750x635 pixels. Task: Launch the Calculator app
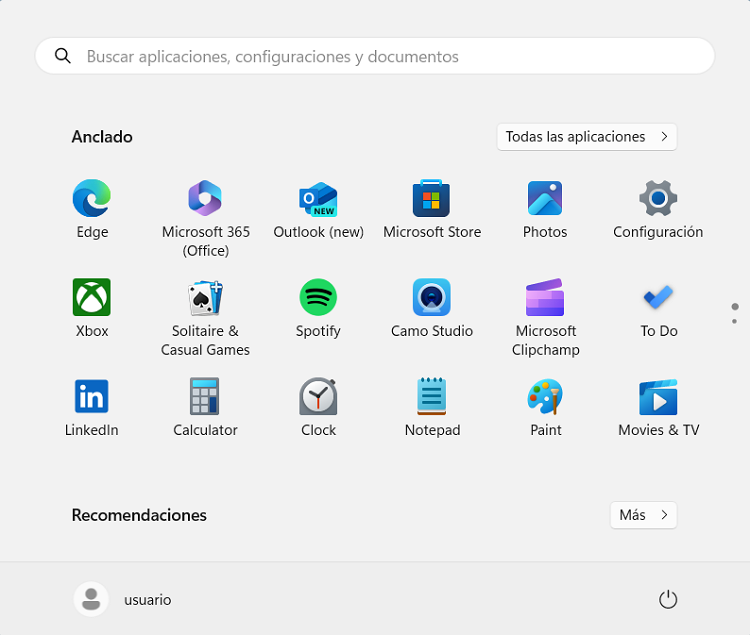205,407
